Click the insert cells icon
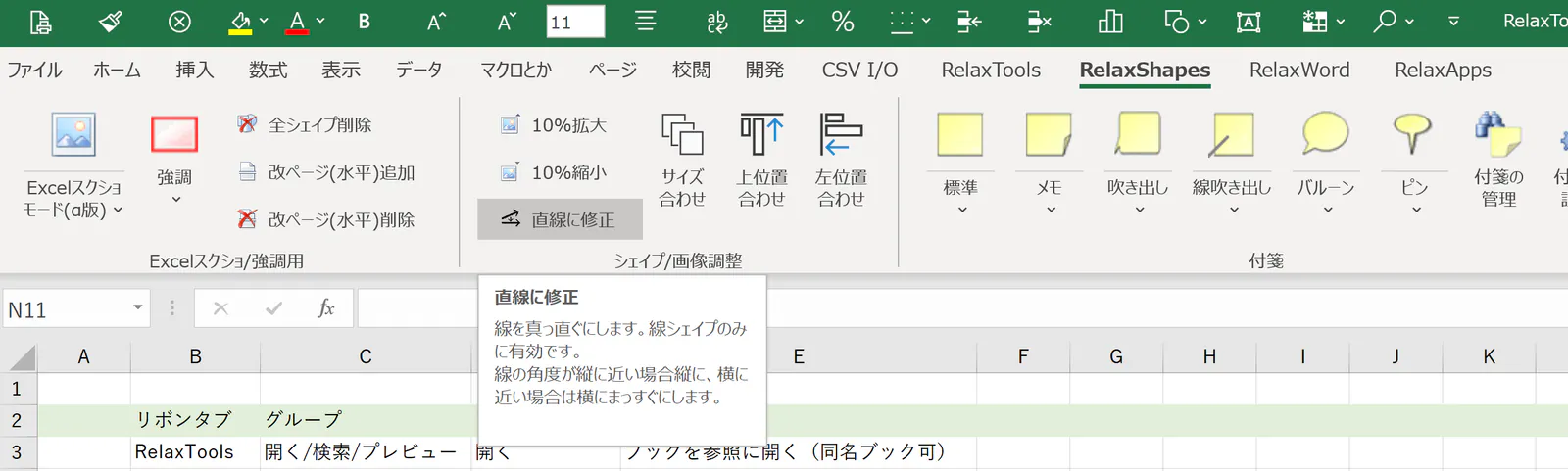The image size is (1568, 471). click(x=970, y=22)
